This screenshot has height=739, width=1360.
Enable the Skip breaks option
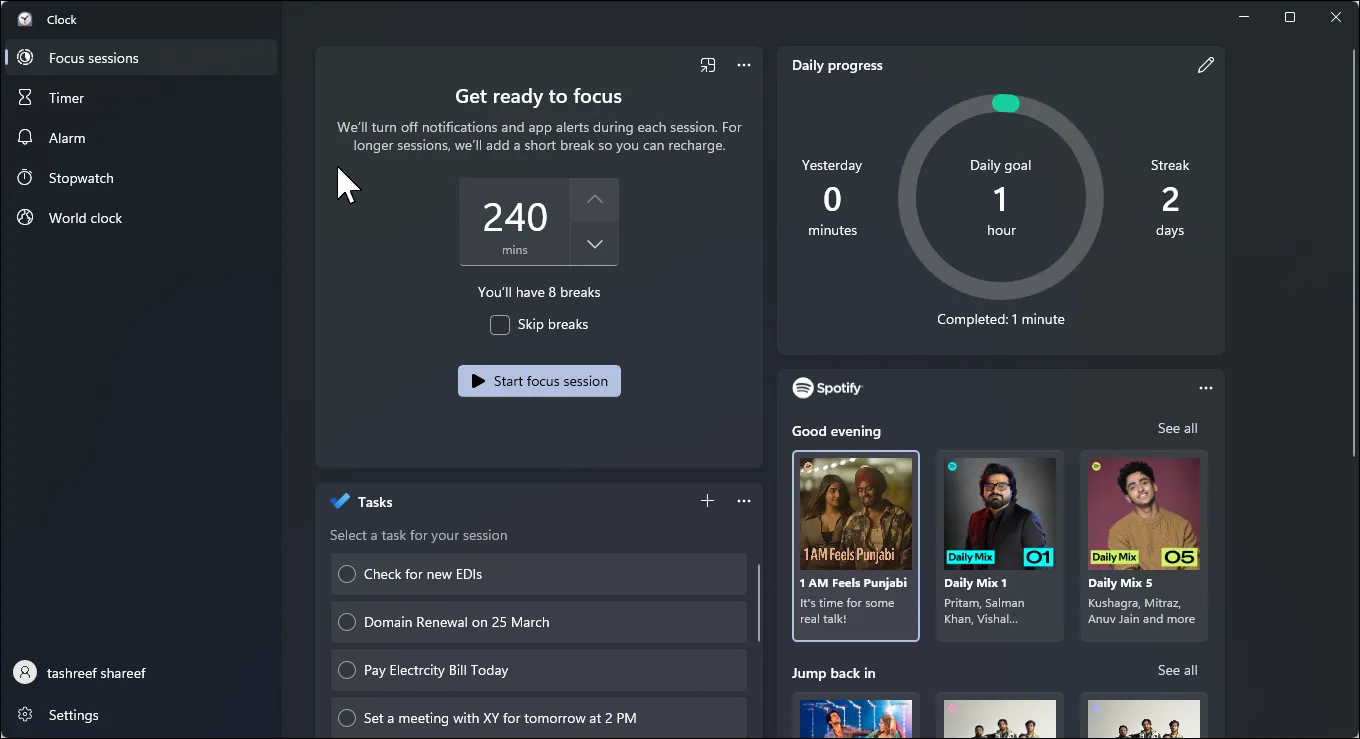click(499, 324)
